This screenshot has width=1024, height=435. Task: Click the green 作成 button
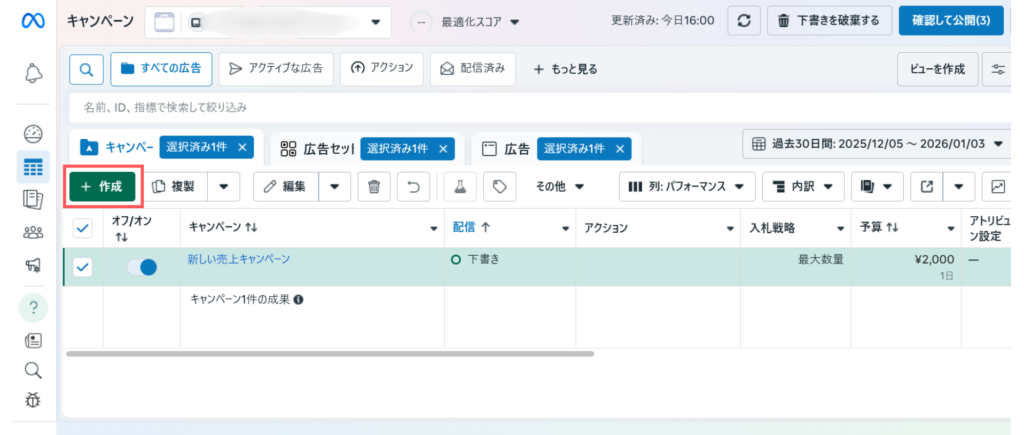click(102, 186)
